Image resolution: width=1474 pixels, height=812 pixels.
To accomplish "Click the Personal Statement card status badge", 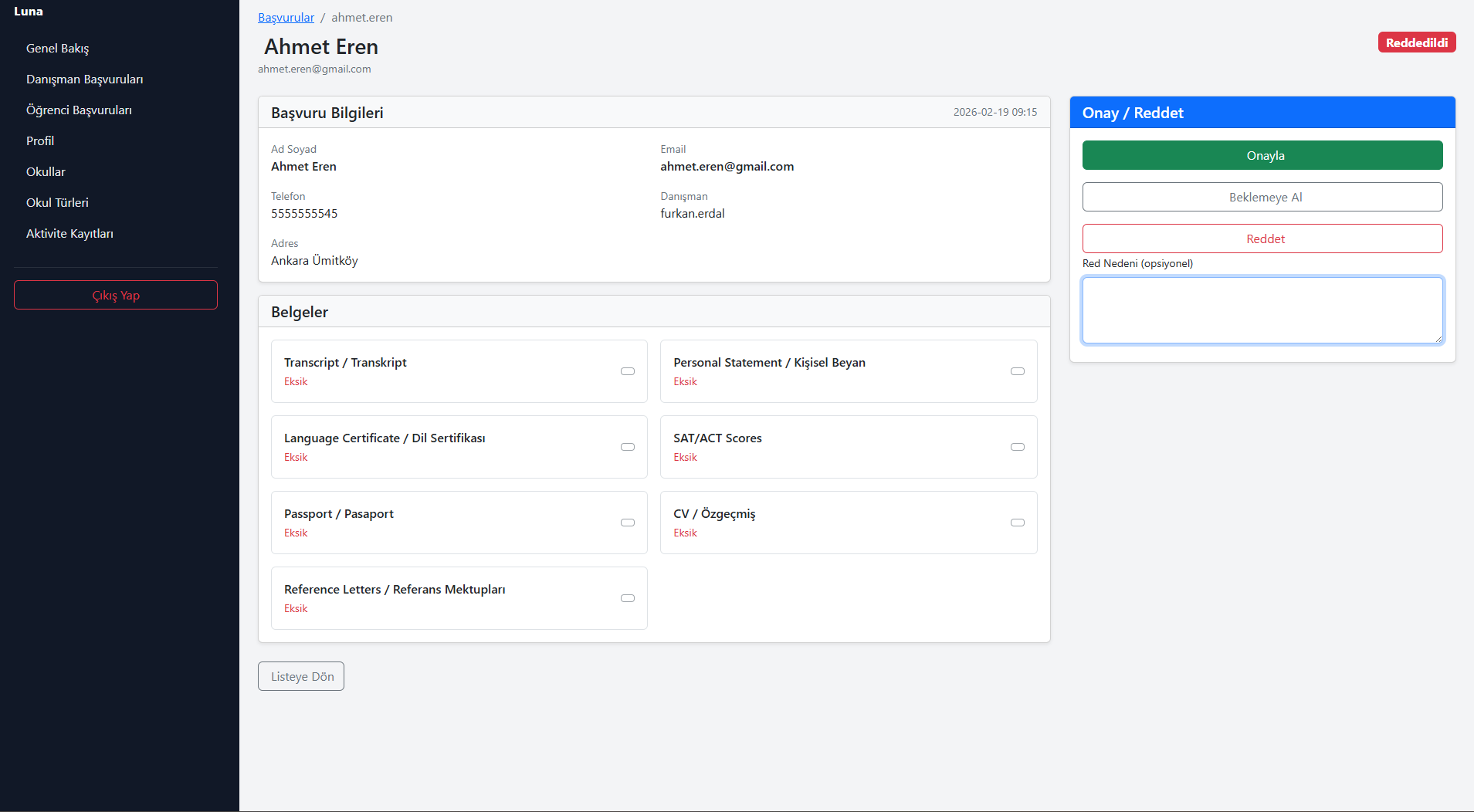I will pyautogui.click(x=1018, y=371).
